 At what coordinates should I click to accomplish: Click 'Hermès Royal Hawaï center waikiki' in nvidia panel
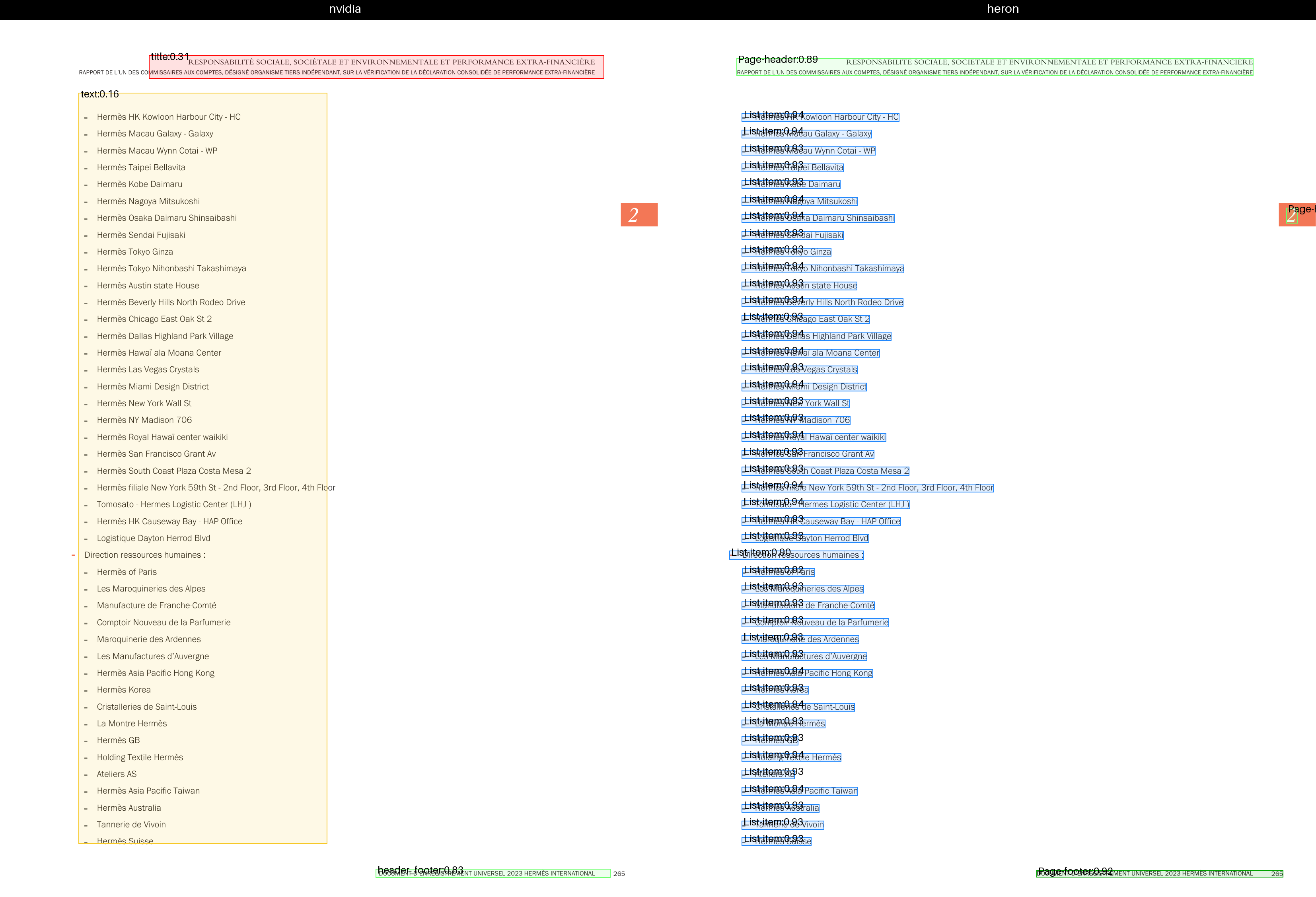click(163, 437)
